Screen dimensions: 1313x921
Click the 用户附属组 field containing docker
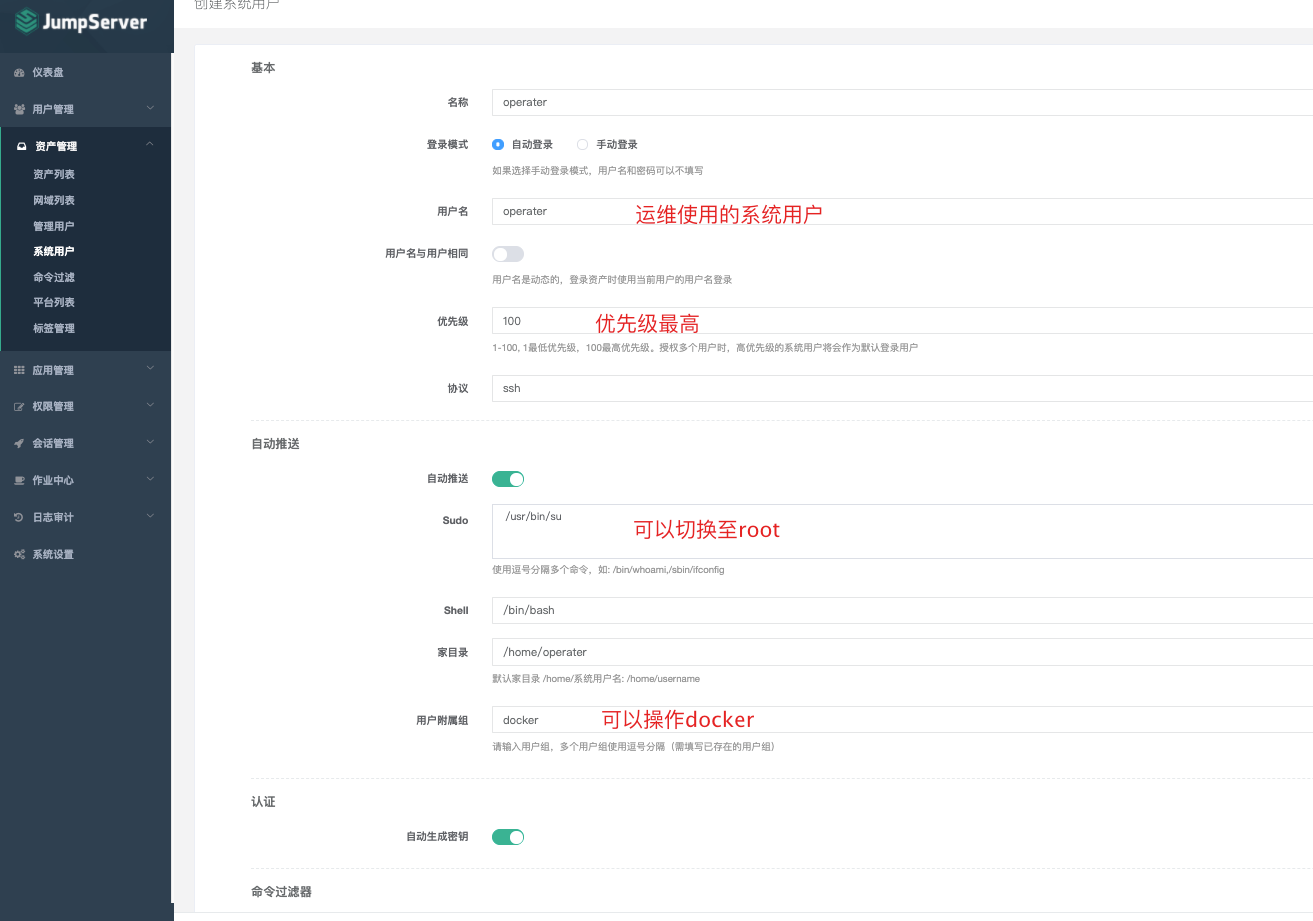coord(902,720)
